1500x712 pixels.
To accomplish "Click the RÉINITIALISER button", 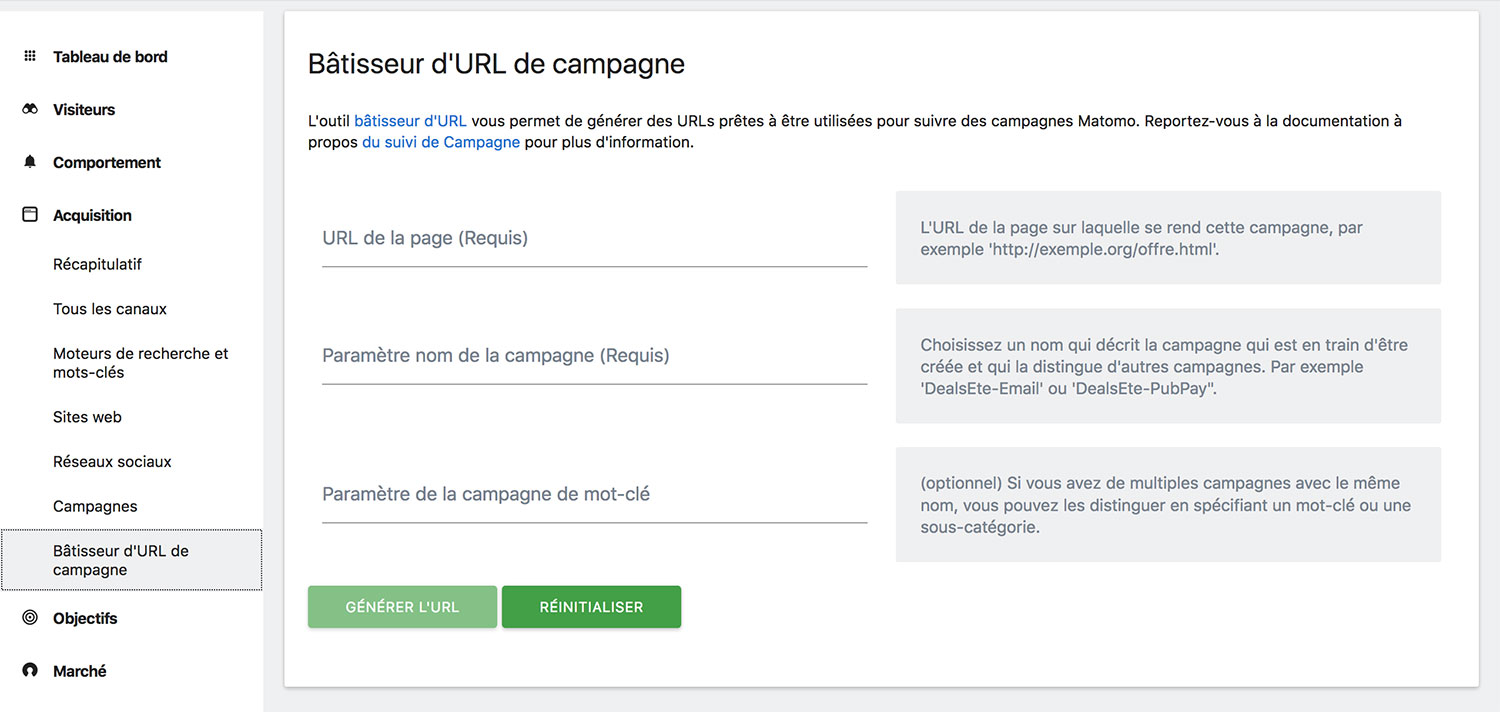I will point(591,607).
